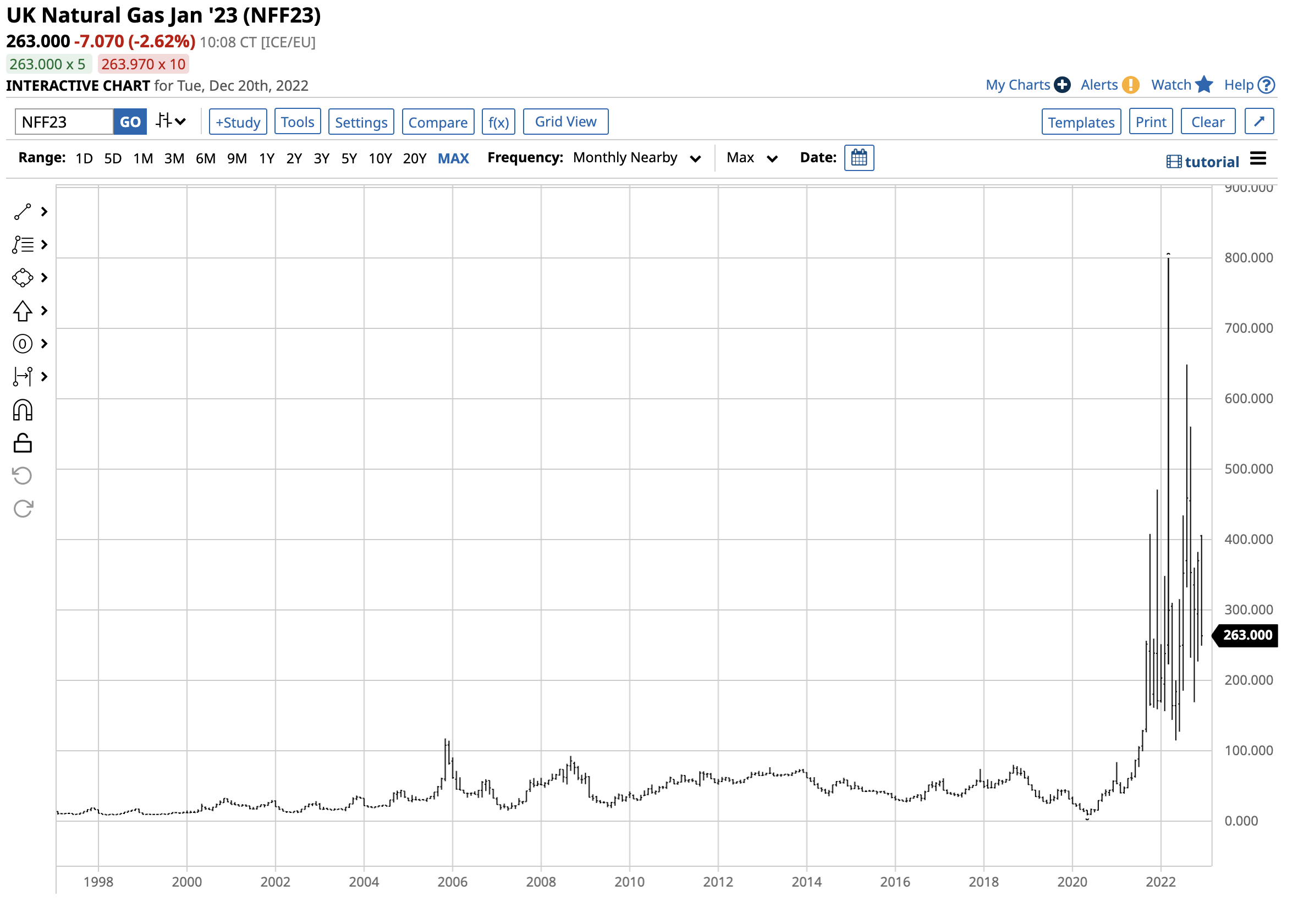Click the +Study button

(238, 122)
